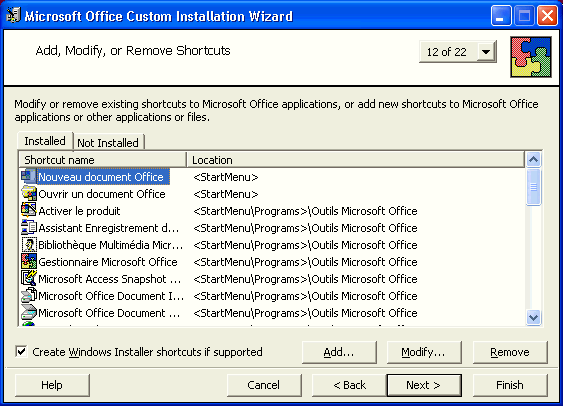Select the Bibliothèque Multimédia shortcut icon
563x406 pixels.
pos(29,245)
